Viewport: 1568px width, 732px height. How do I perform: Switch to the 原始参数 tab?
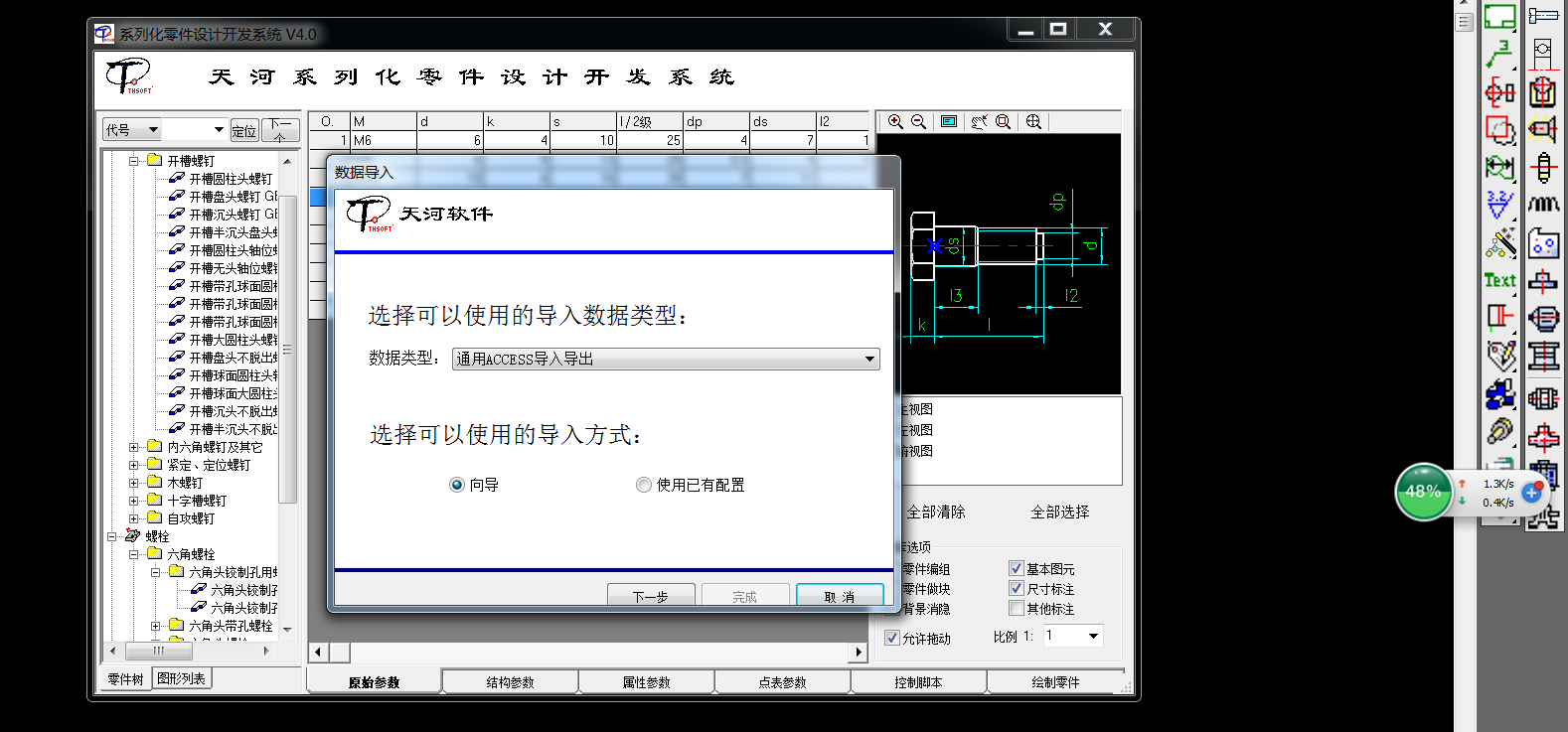click(x=374, y=681)
